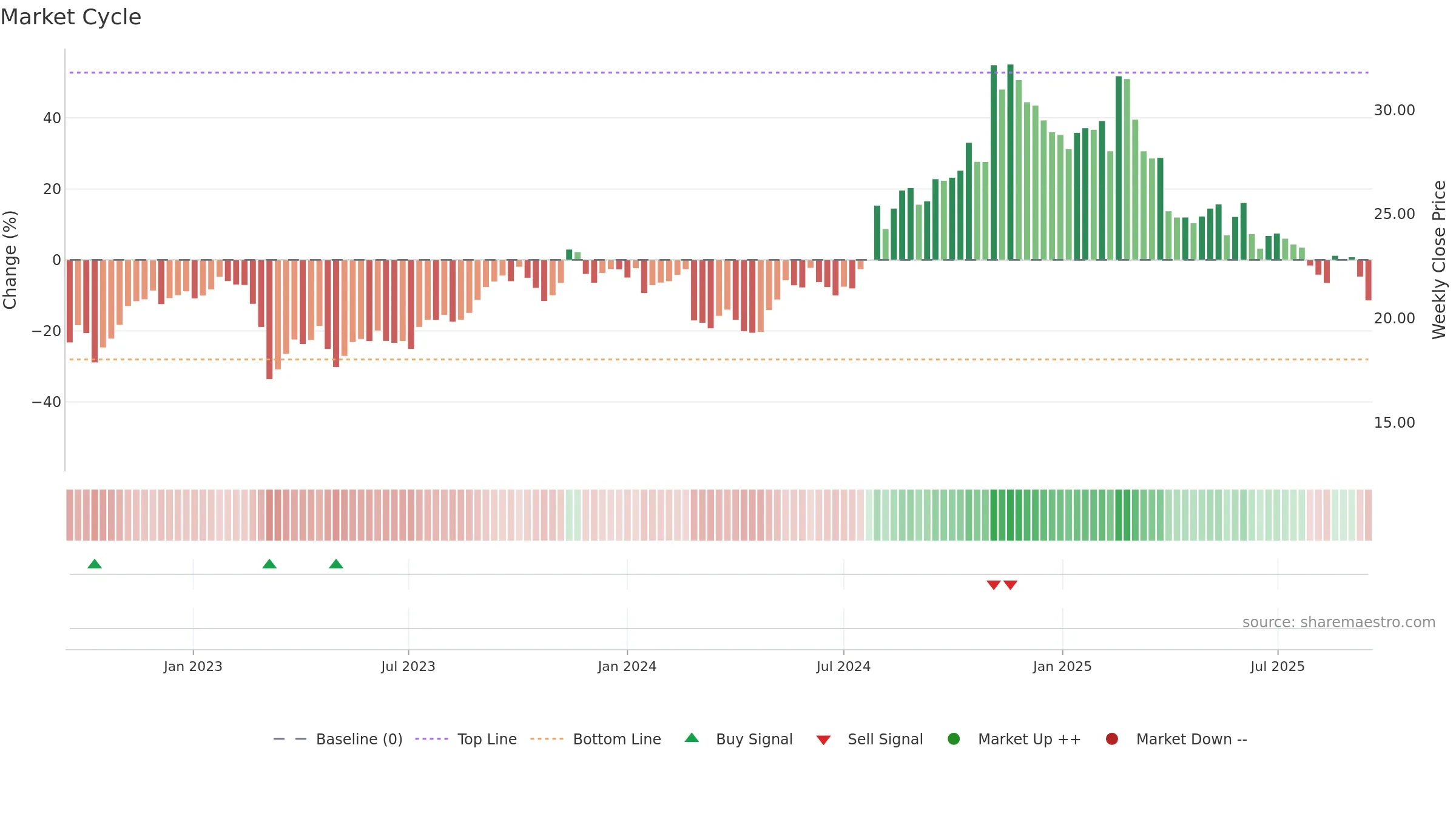The height and width of the screenshot is (819, 1456).
Task: Select the earlier of the two red sell signal triangles
Action: tap(994, 585)
